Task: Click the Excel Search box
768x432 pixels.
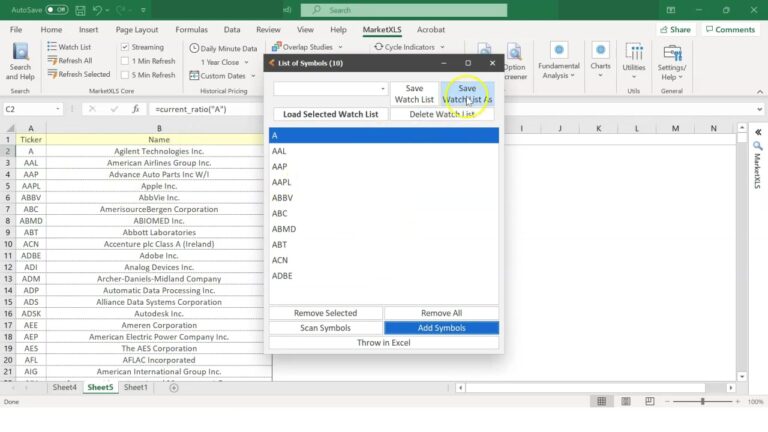Action: (x=404, y=10)
